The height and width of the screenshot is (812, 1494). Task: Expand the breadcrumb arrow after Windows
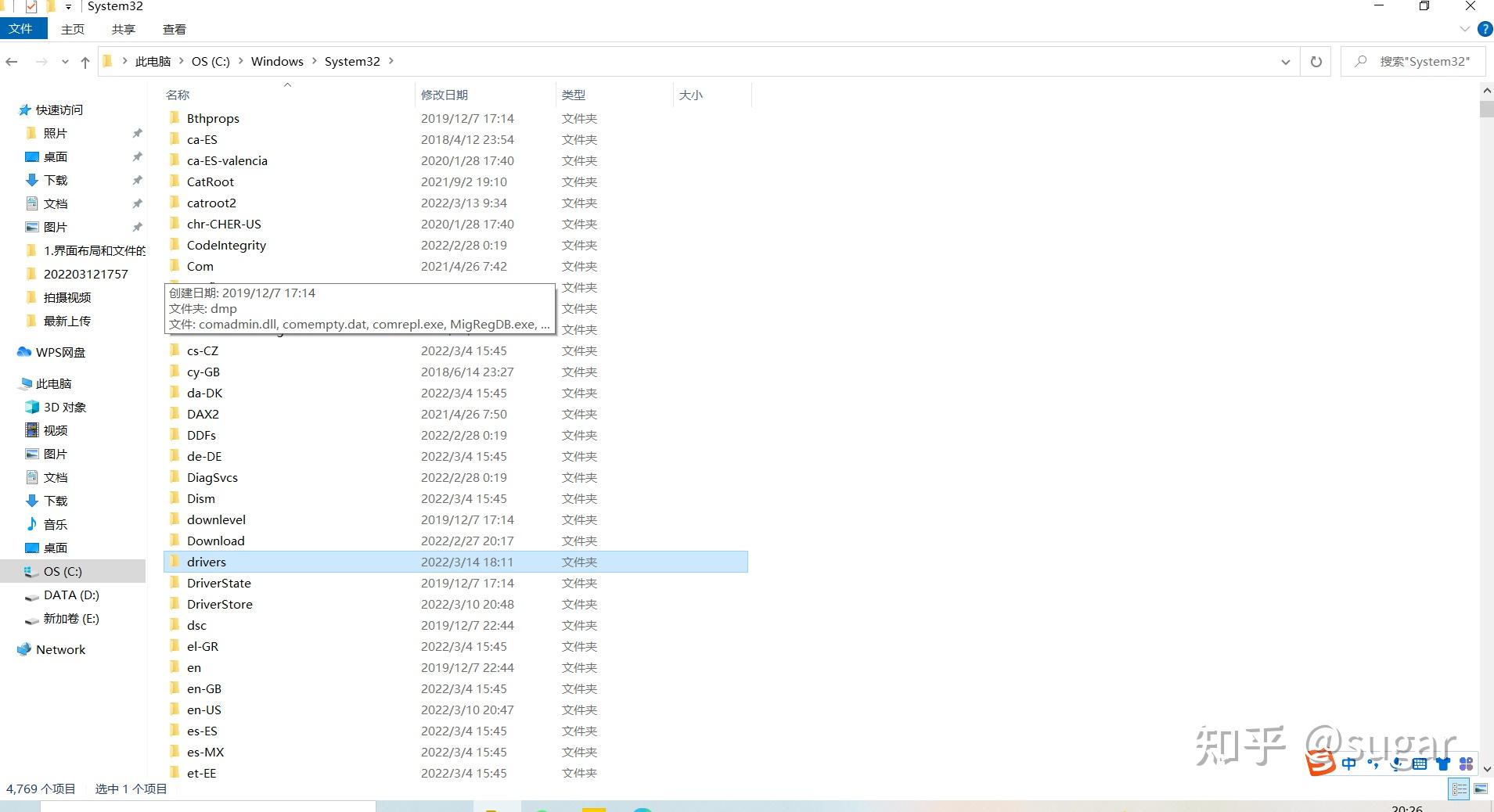(314, 61)
